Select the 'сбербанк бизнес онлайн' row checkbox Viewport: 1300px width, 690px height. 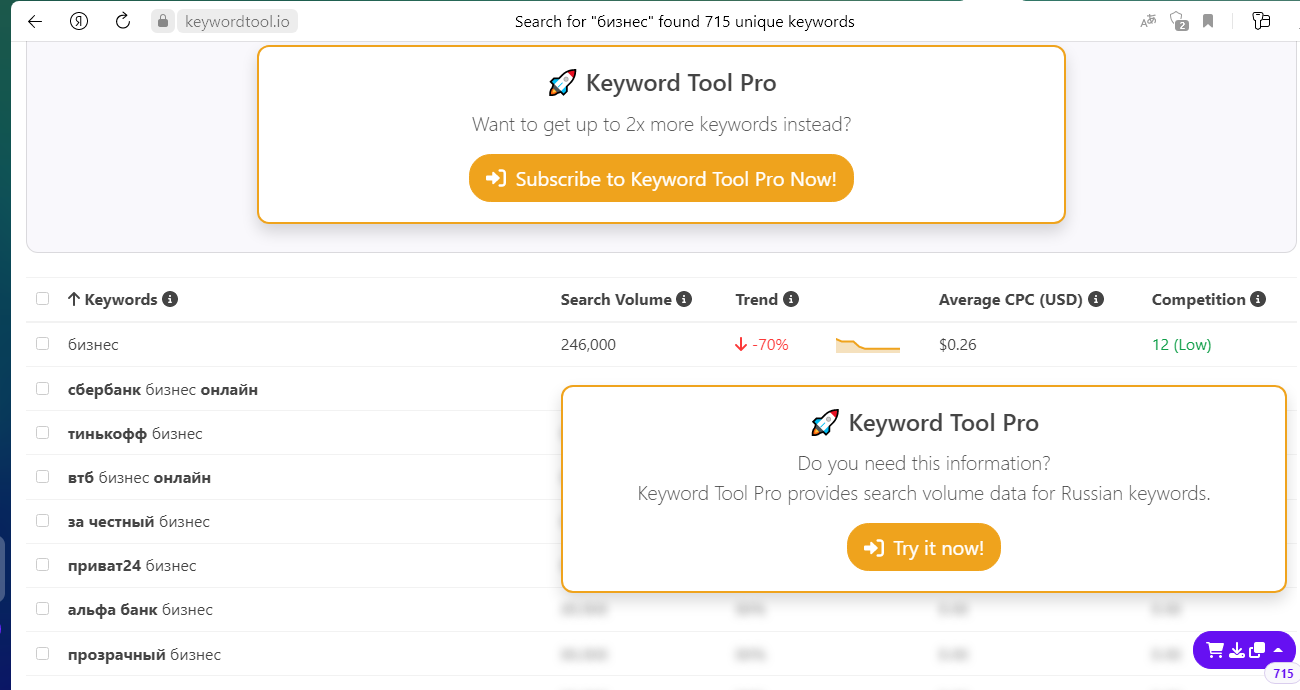(x=42, y=389)
